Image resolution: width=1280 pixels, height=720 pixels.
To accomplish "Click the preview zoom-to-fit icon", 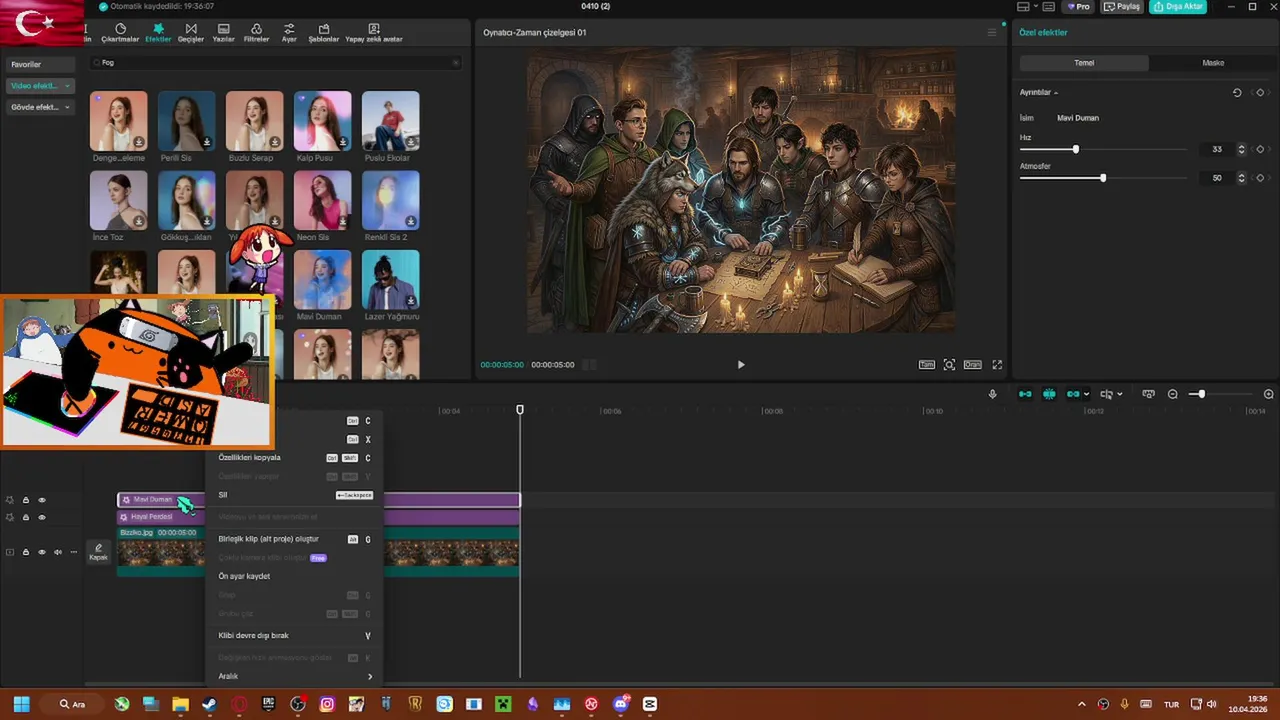I will point(949,365).
